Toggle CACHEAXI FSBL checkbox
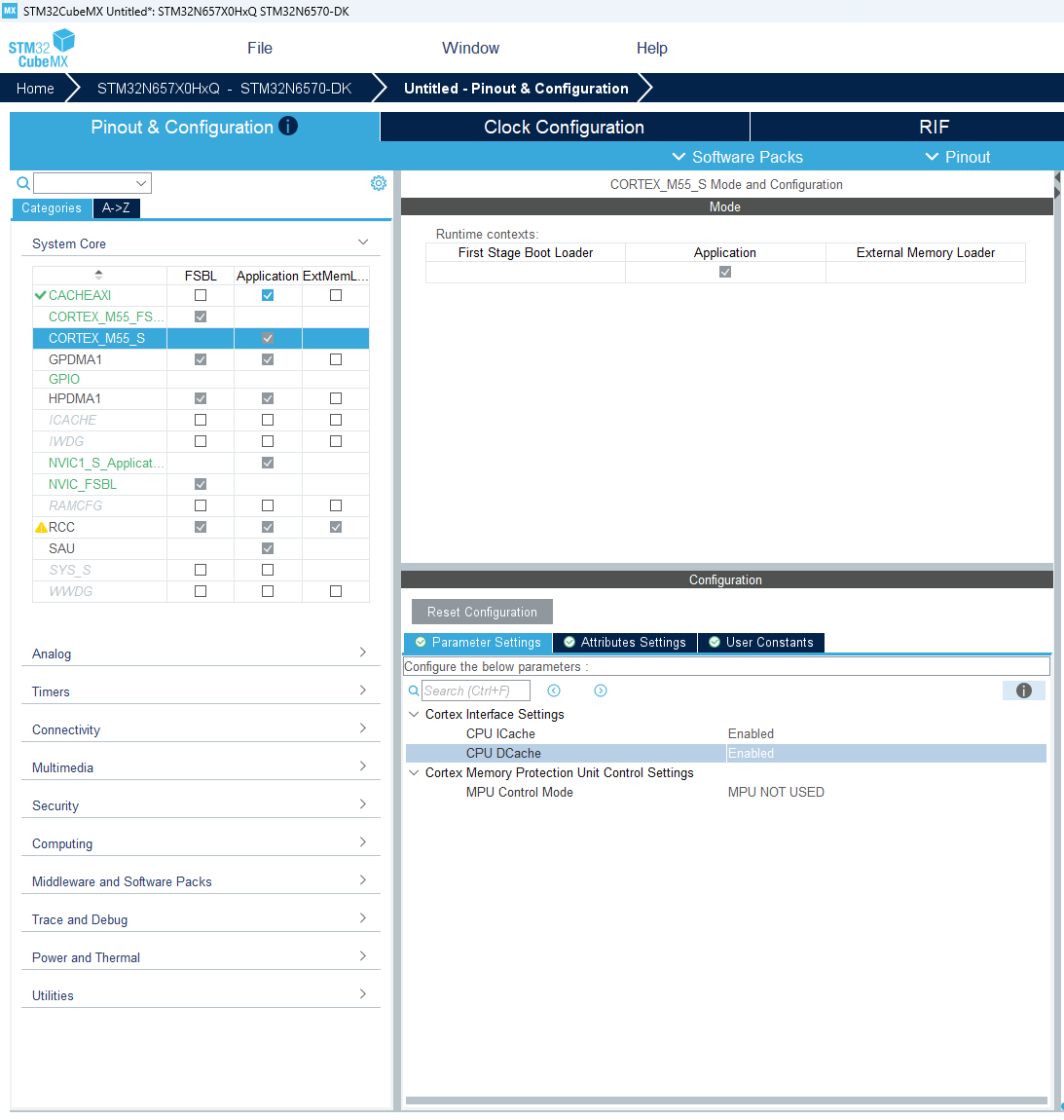Image resolution: width=1064 pixels, height=1120 pixels. click(x=201, y=295)
